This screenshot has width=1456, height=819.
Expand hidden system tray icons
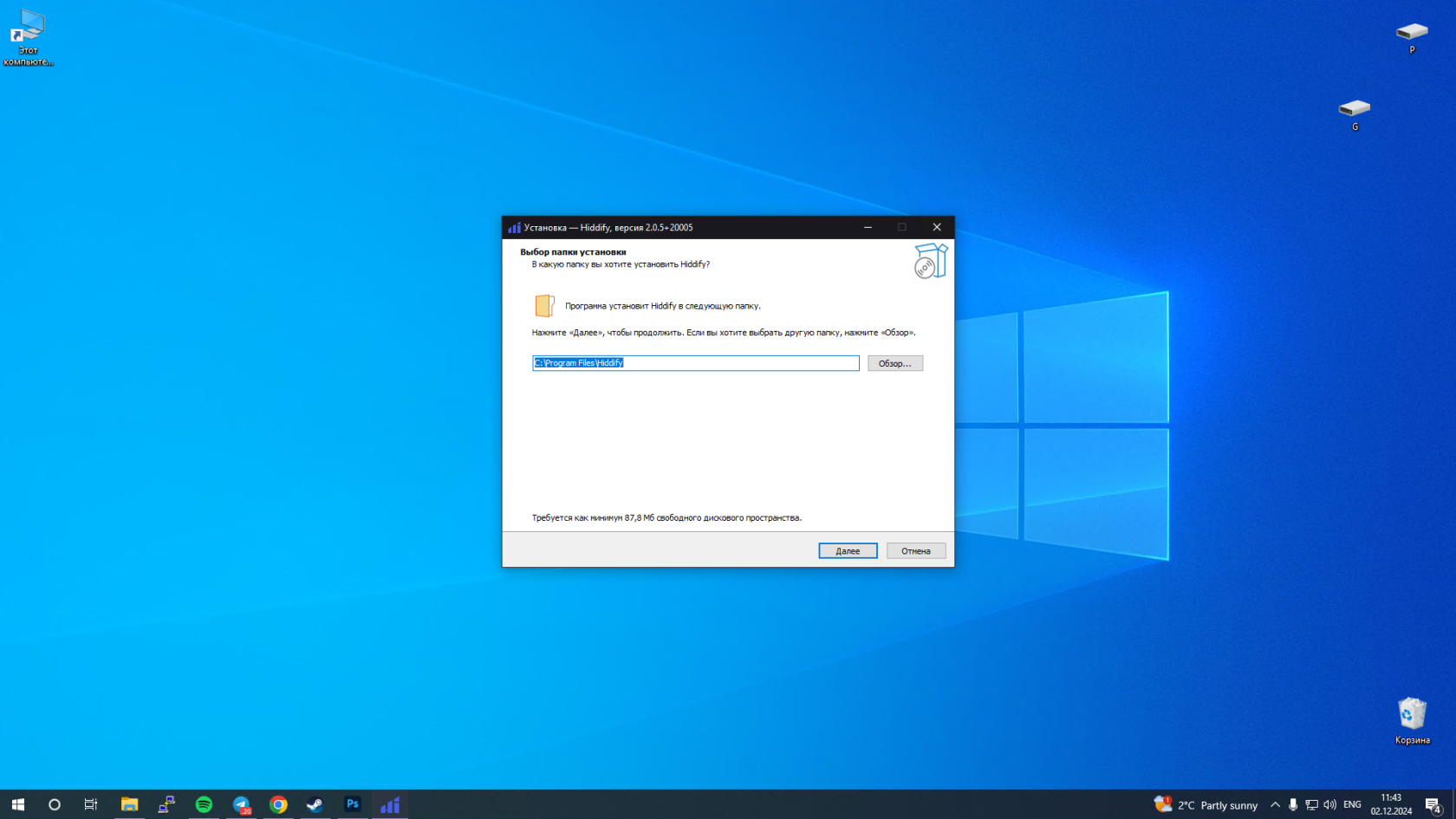pos(1275,805)
